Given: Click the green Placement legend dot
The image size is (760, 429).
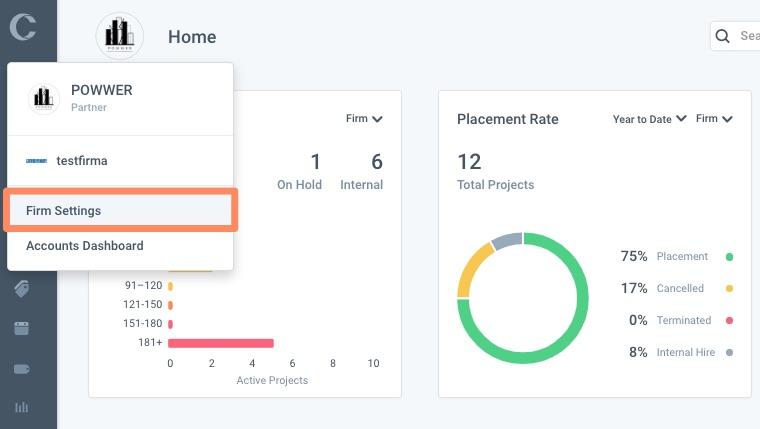Looking at the screenshot, I should (729, 257).
